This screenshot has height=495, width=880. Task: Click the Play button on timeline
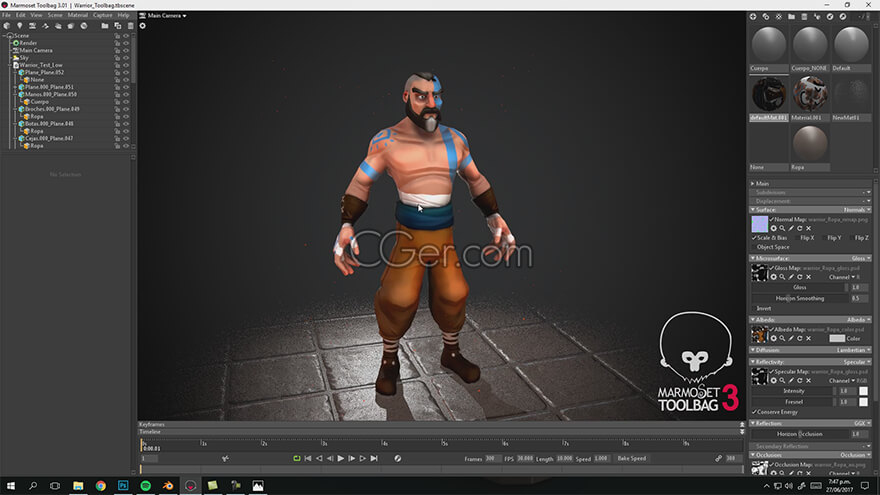tap(341, 459)
